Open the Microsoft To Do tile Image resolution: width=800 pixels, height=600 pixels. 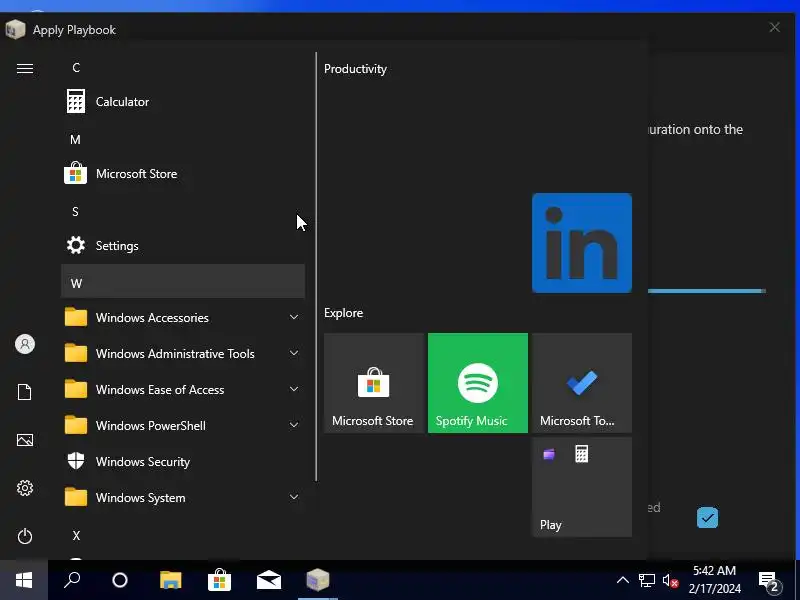coord(582,383)
